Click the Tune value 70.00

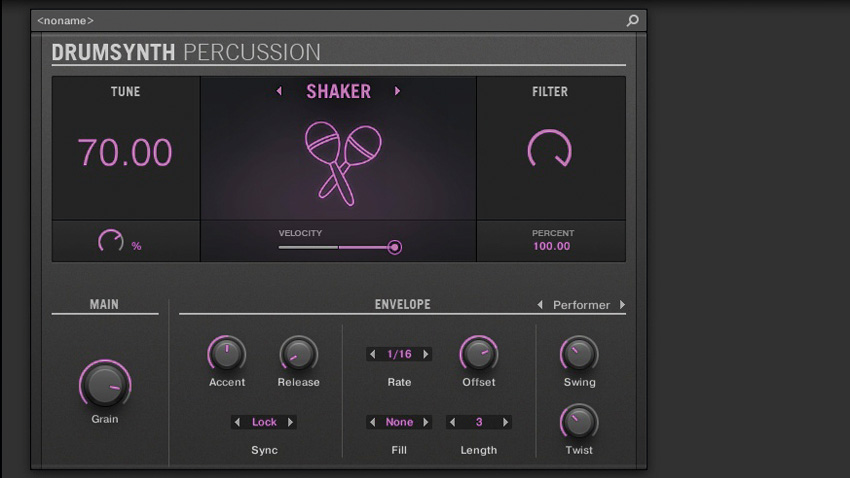pyautogui.click(x=125, y=152)
